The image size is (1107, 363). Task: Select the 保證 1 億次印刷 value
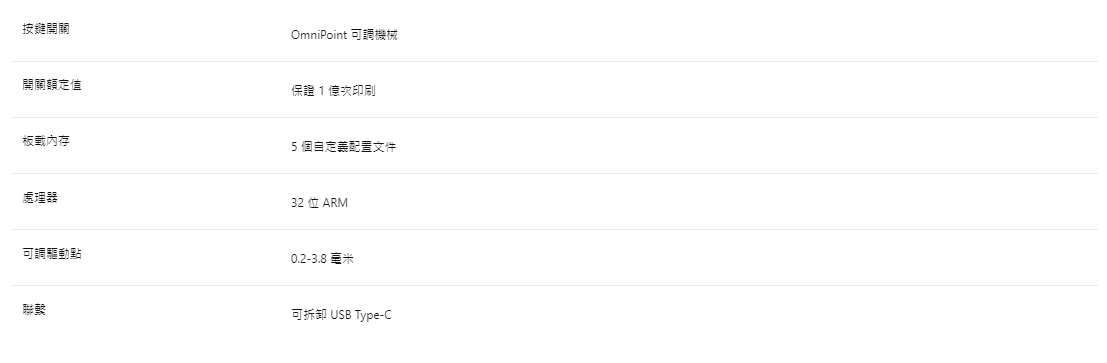333,90
